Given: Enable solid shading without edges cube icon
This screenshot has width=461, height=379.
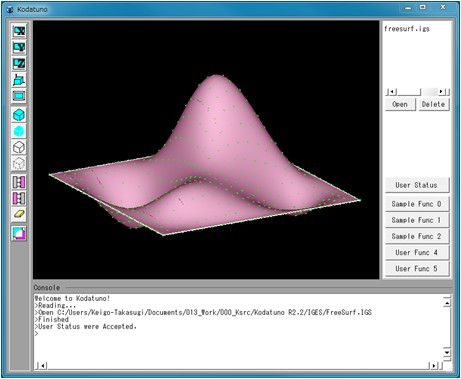Looking at the screenshot, I should [x=19, y=131].
